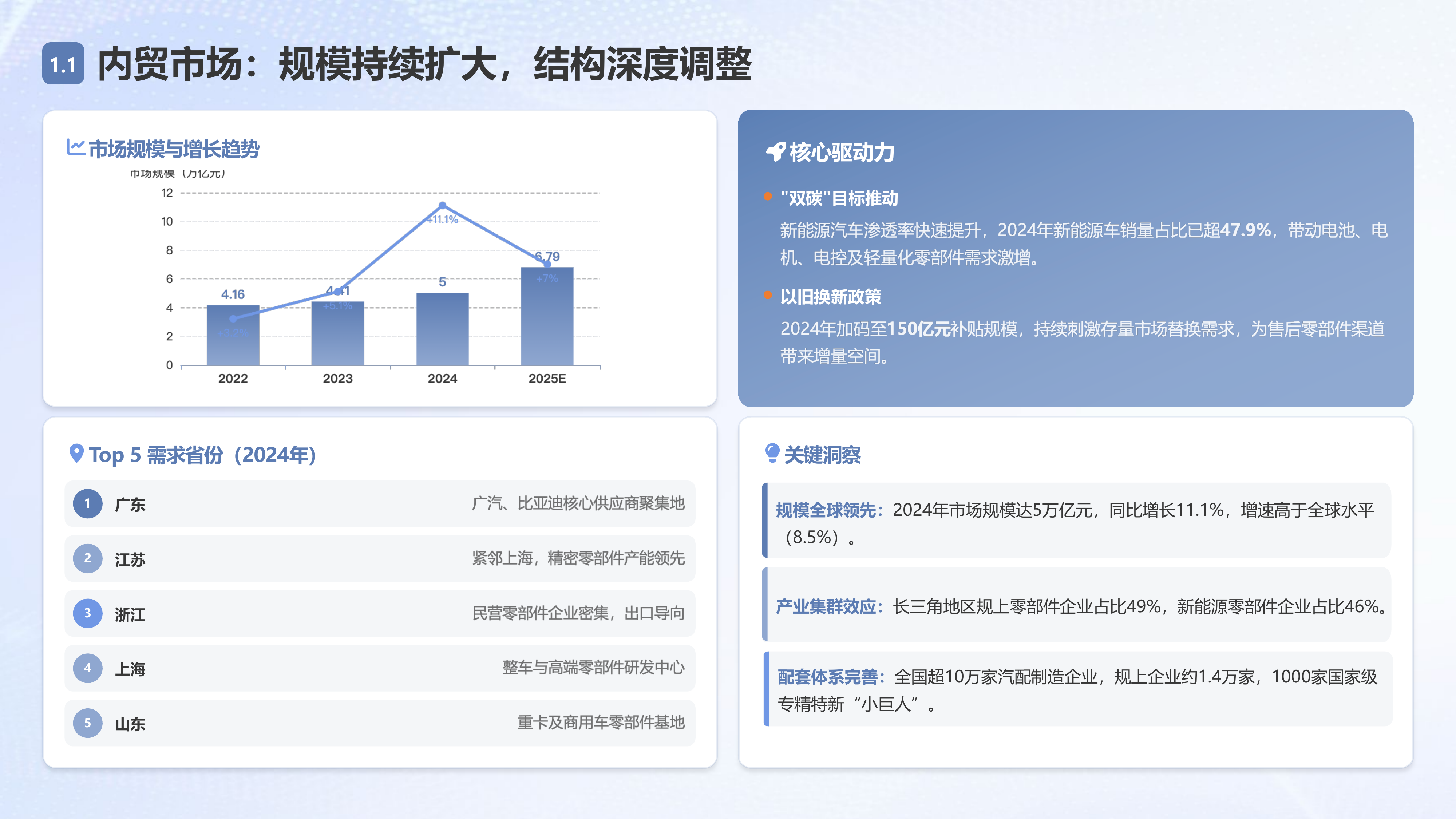Click the orange bullet before 以旧换新政策

pos(768,295)
